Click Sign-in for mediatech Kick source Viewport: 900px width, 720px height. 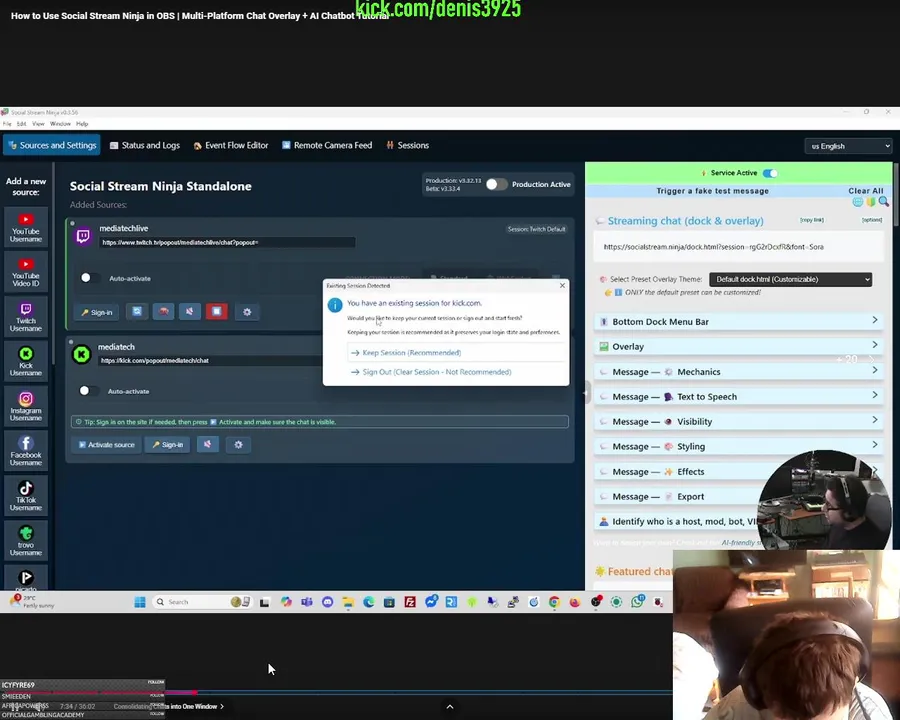pyautogui.click(x=168, y=444)
